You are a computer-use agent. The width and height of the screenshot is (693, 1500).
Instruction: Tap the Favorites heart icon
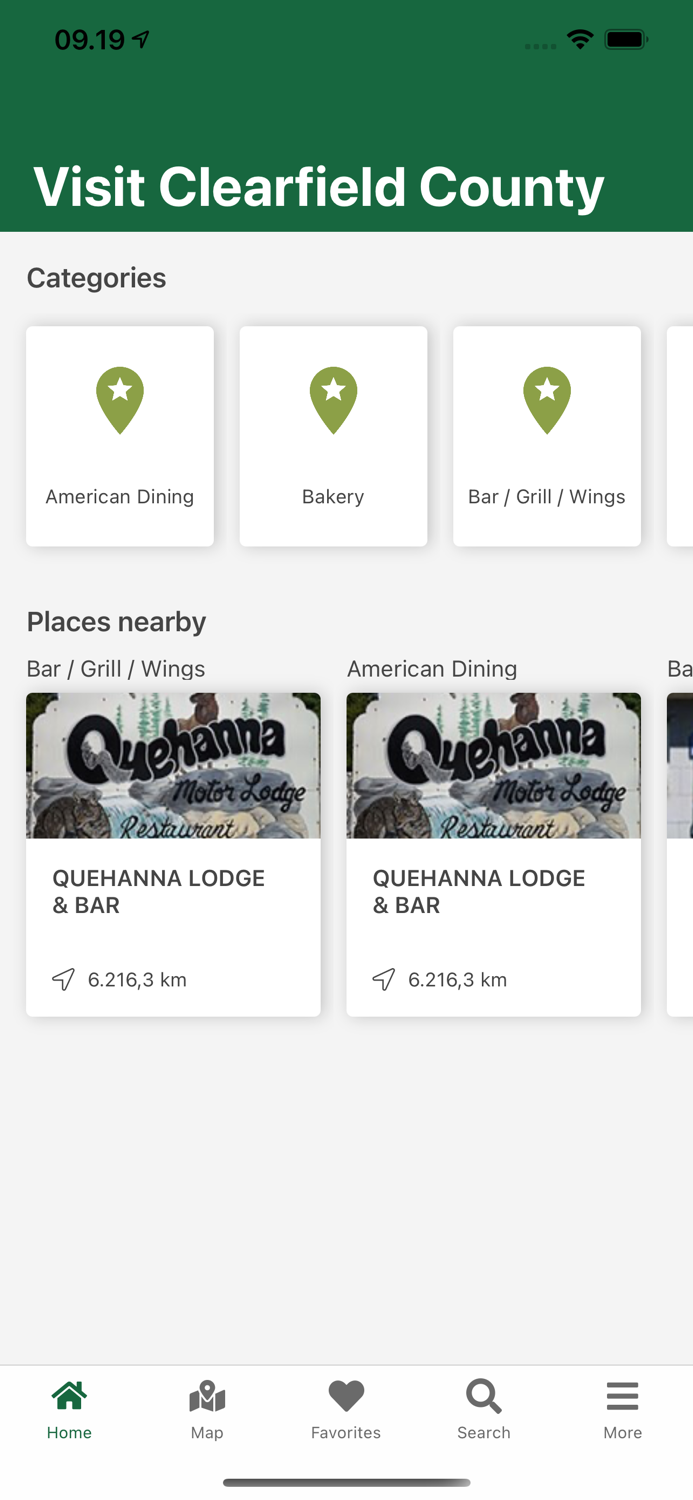pyautogui.click(x=346, y=1396)
